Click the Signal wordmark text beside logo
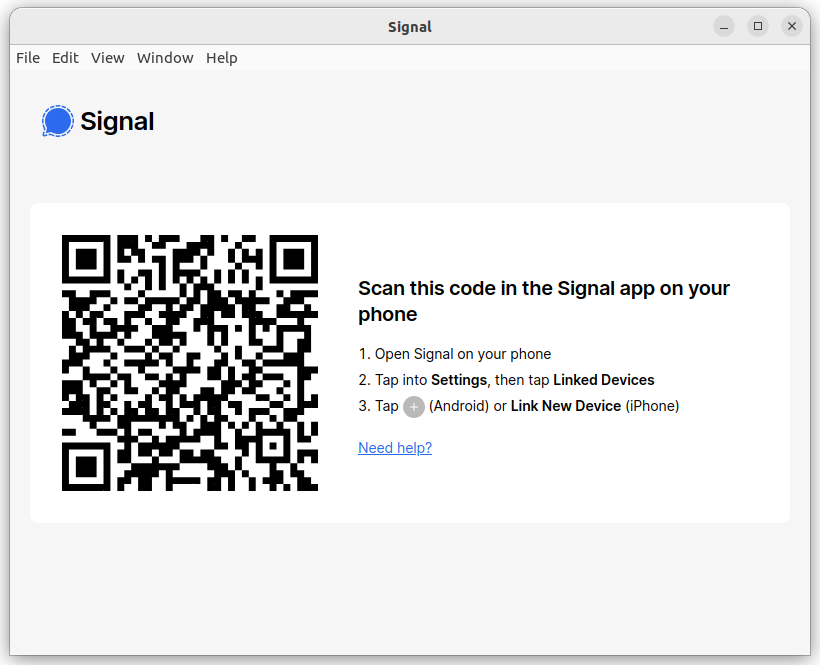This screenshot has width=820, height=665. [x=117, y=122]
